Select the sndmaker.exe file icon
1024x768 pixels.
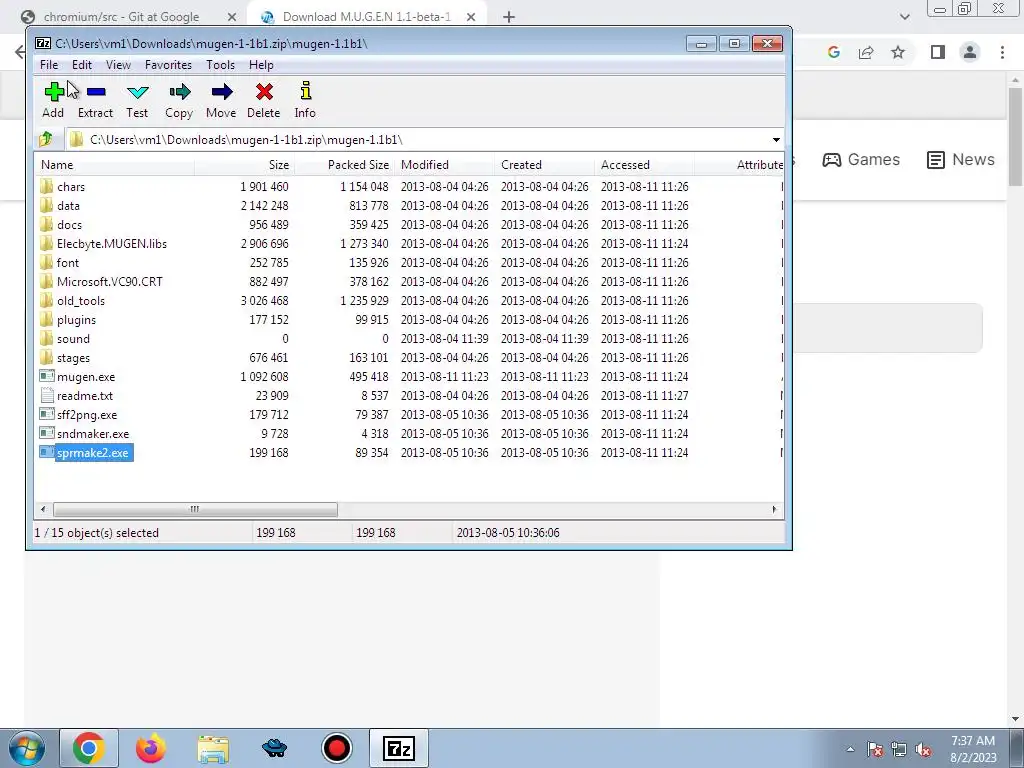coord(46,433)
